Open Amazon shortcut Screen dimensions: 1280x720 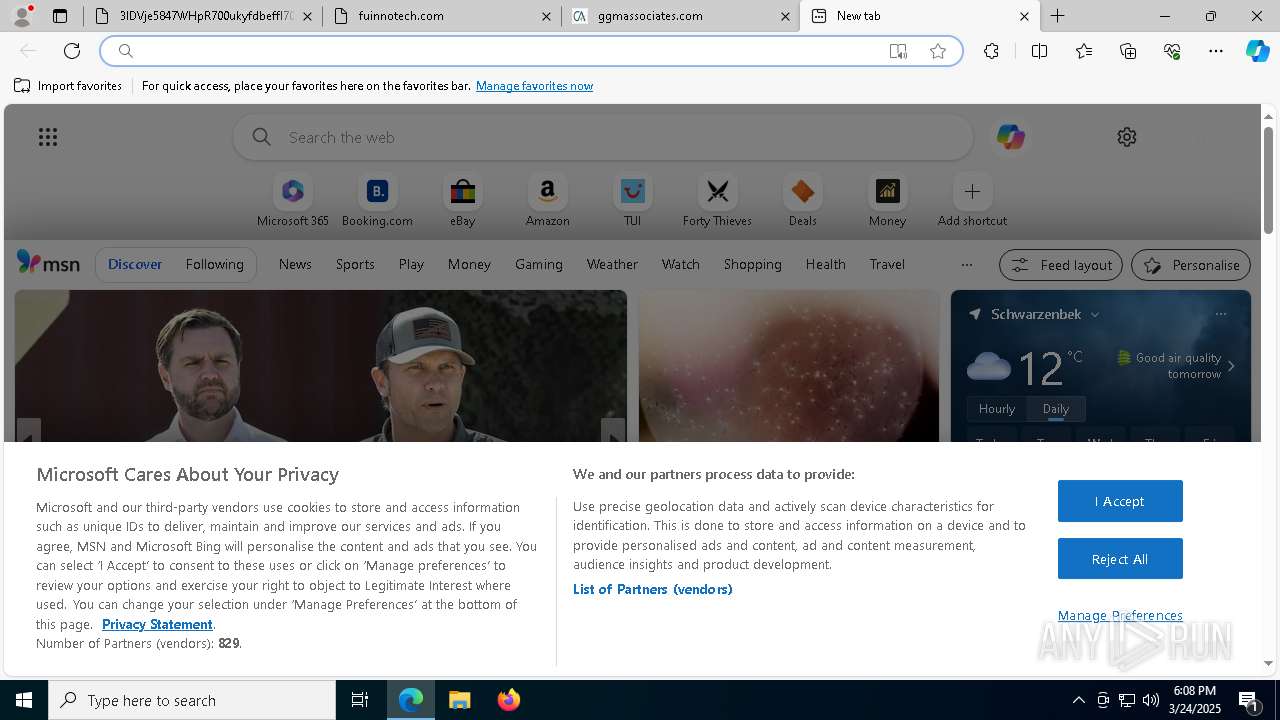tap(547, 200)
